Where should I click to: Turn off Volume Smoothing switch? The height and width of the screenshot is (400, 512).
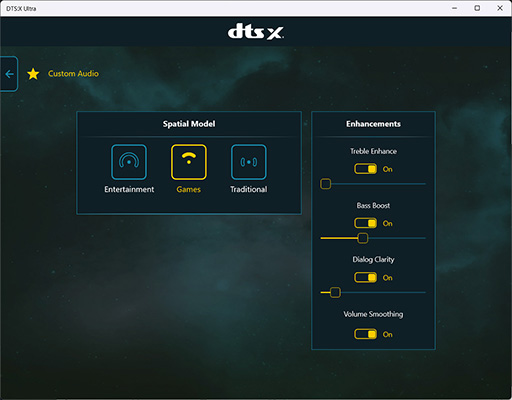click(x=365, y=334)
